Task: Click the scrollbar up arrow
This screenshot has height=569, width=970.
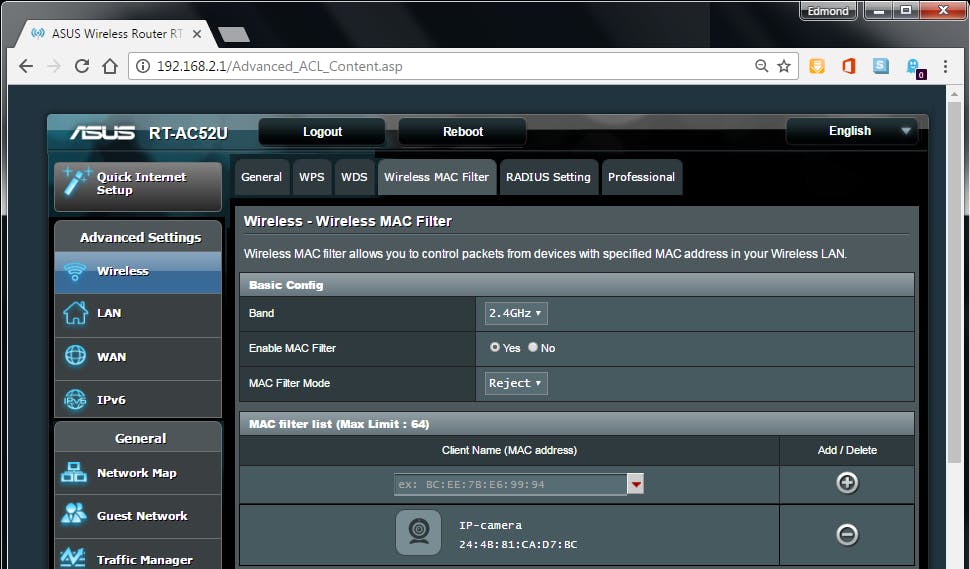Action: [x=955, y=93]
